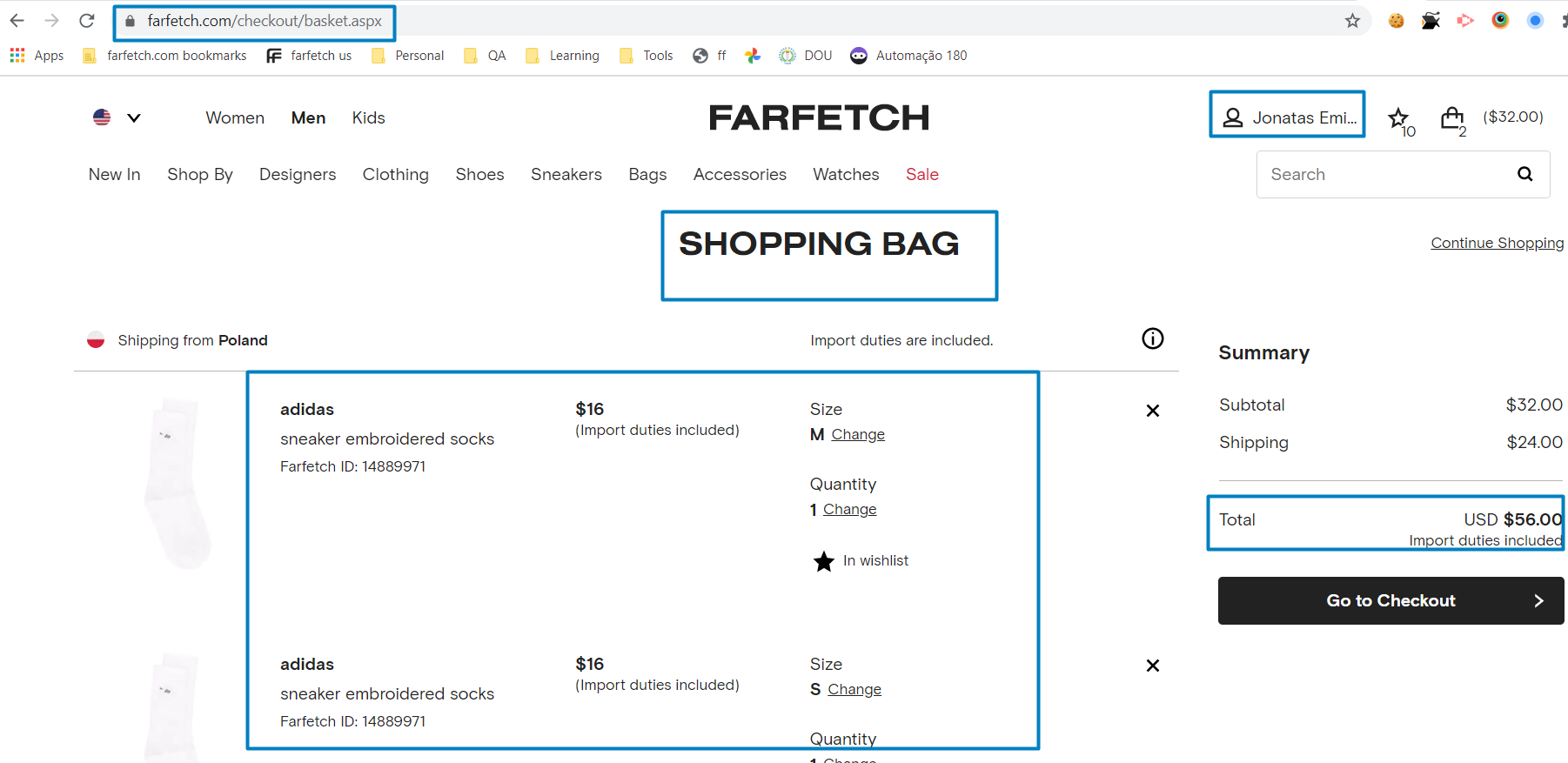Click the import duties info icon
This screenshot has width=1568, height=763.
click(x=1153, y=338)
